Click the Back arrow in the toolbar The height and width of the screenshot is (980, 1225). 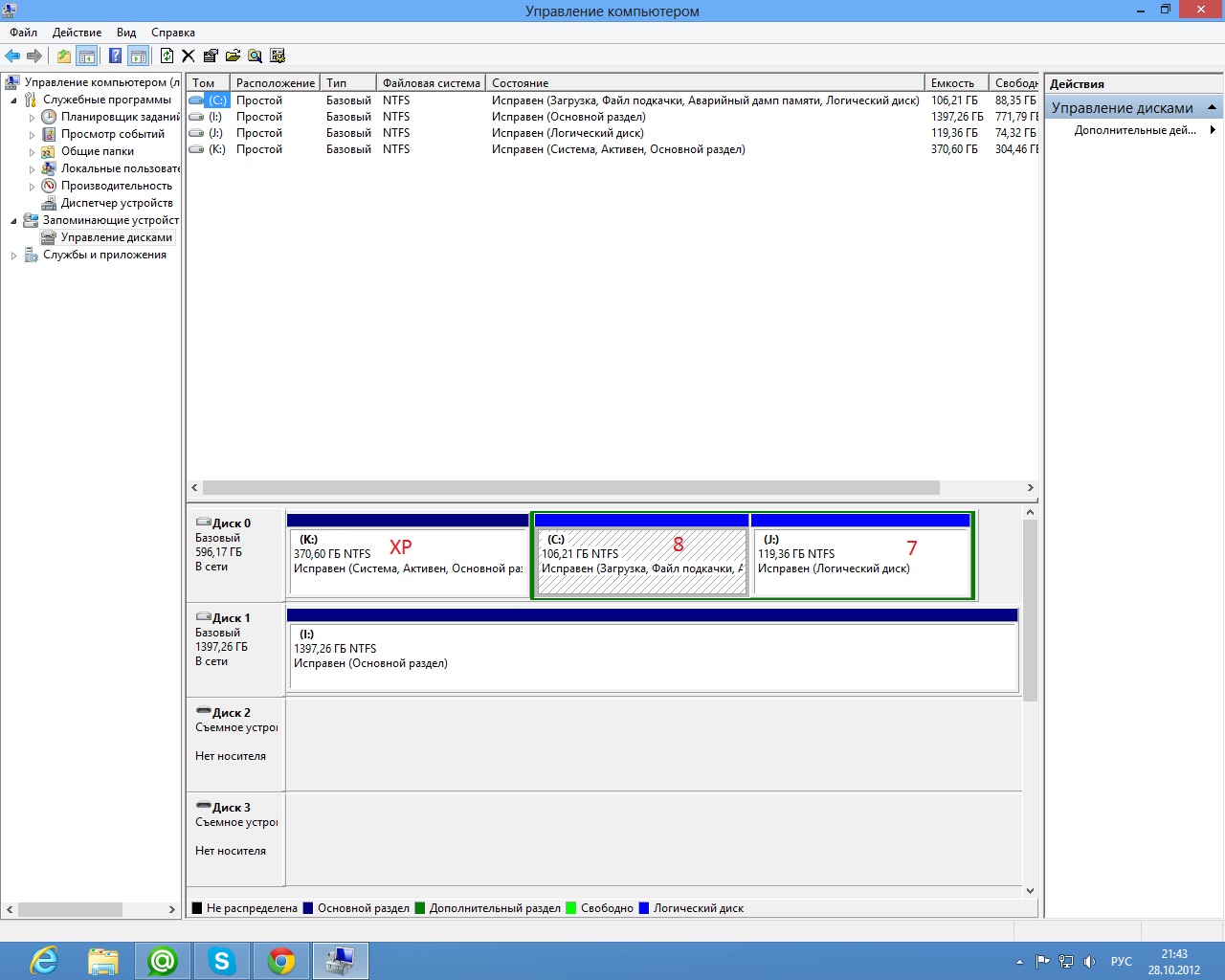[x=12, y=56]
